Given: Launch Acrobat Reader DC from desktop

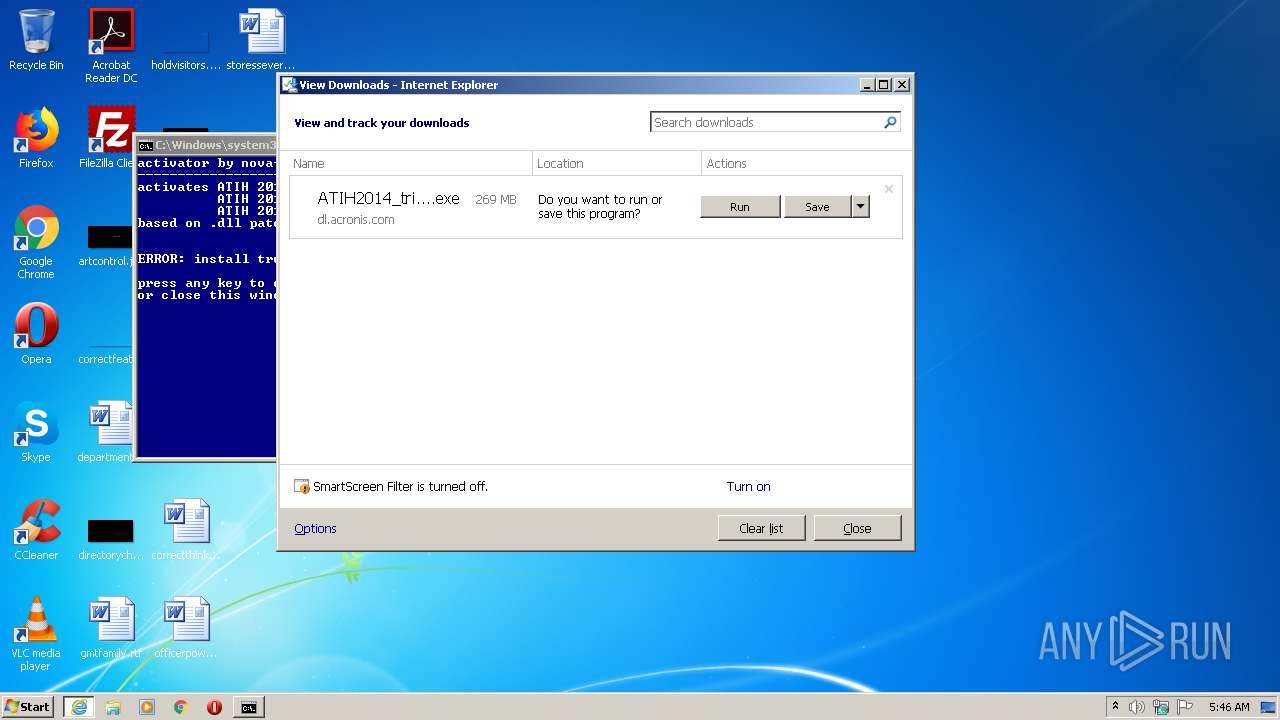Looking at the screenshot, I should [x=111, y=45].
